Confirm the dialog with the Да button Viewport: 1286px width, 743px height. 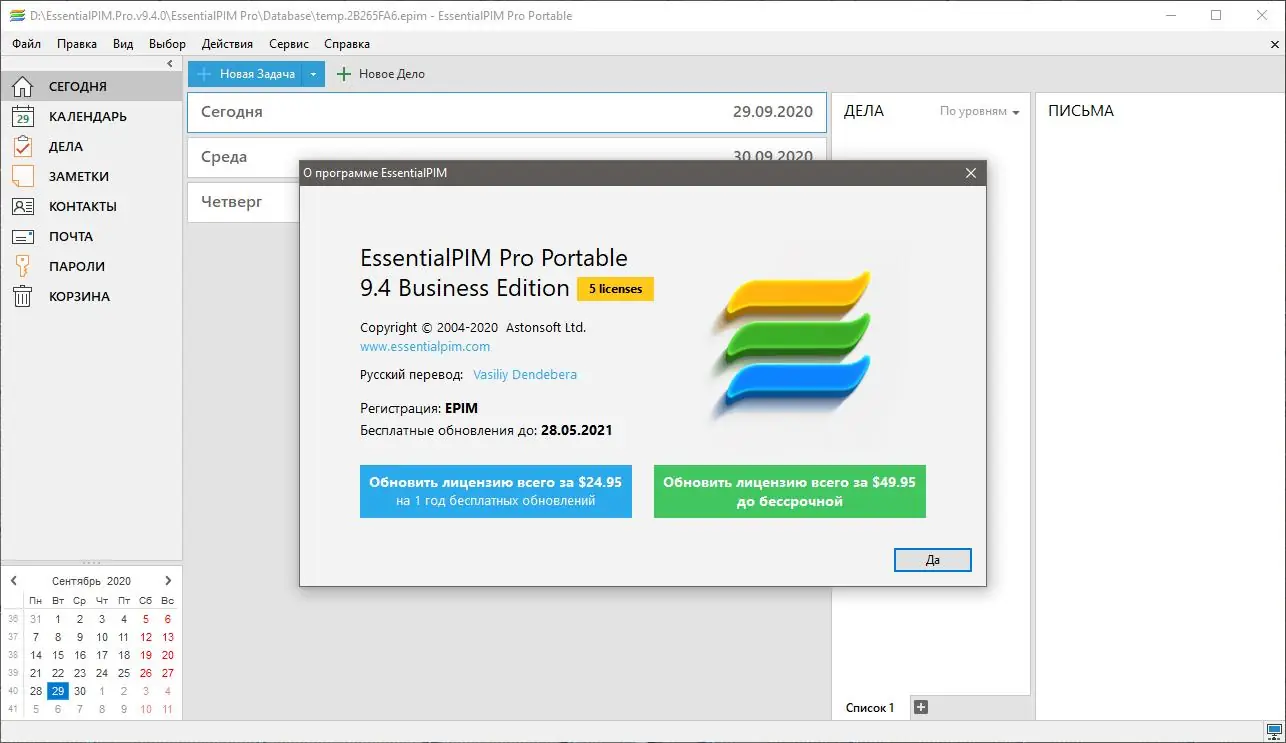point(933,560)
